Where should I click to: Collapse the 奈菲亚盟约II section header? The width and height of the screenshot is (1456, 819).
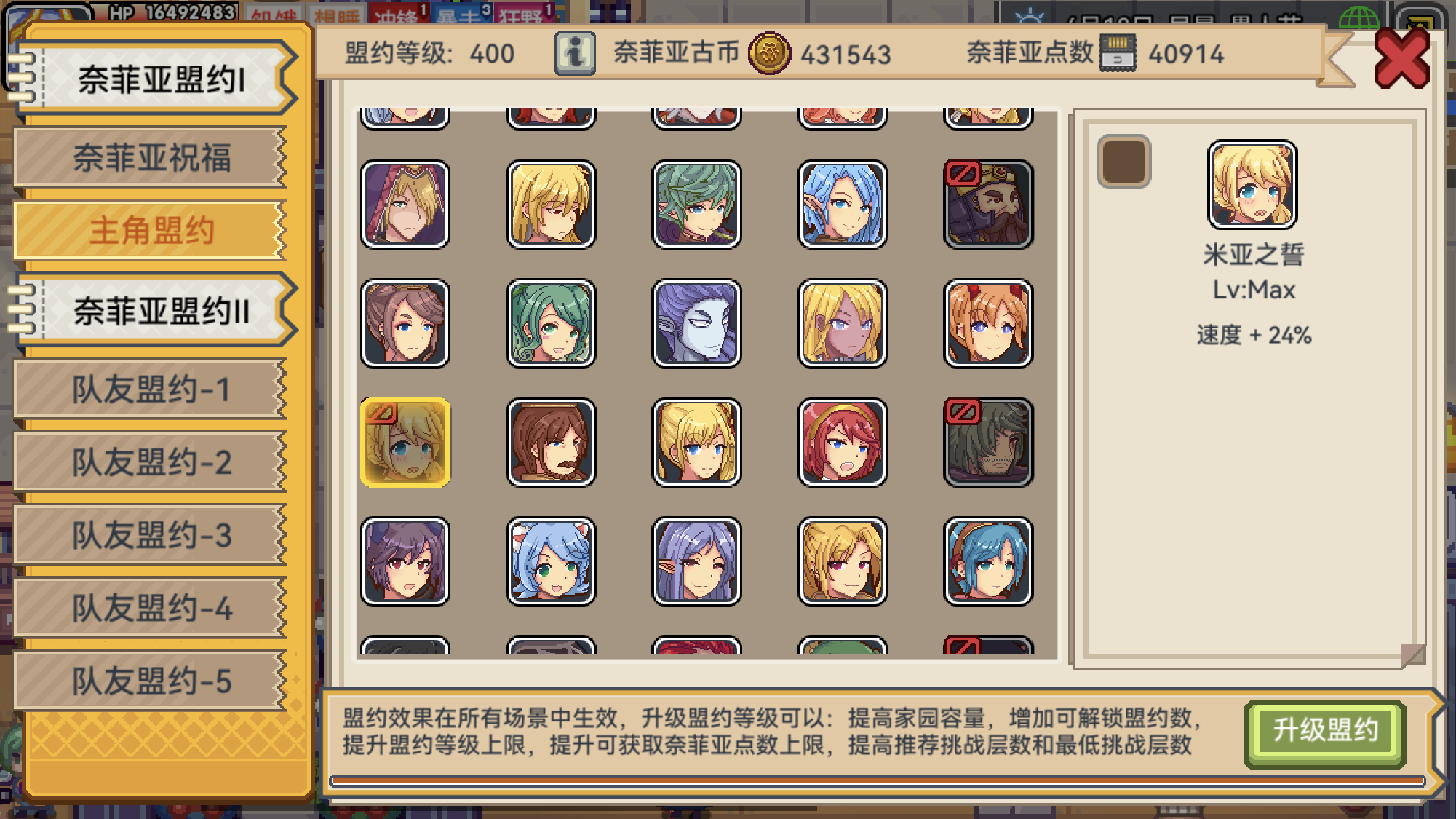[x=153, y=311]
